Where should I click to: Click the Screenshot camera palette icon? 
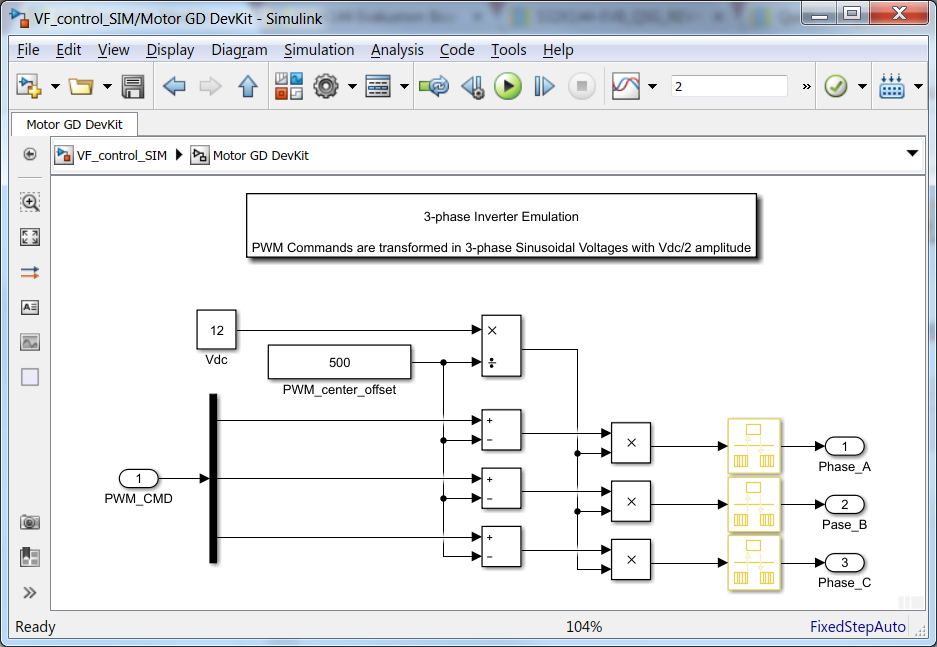click(30, 522)
